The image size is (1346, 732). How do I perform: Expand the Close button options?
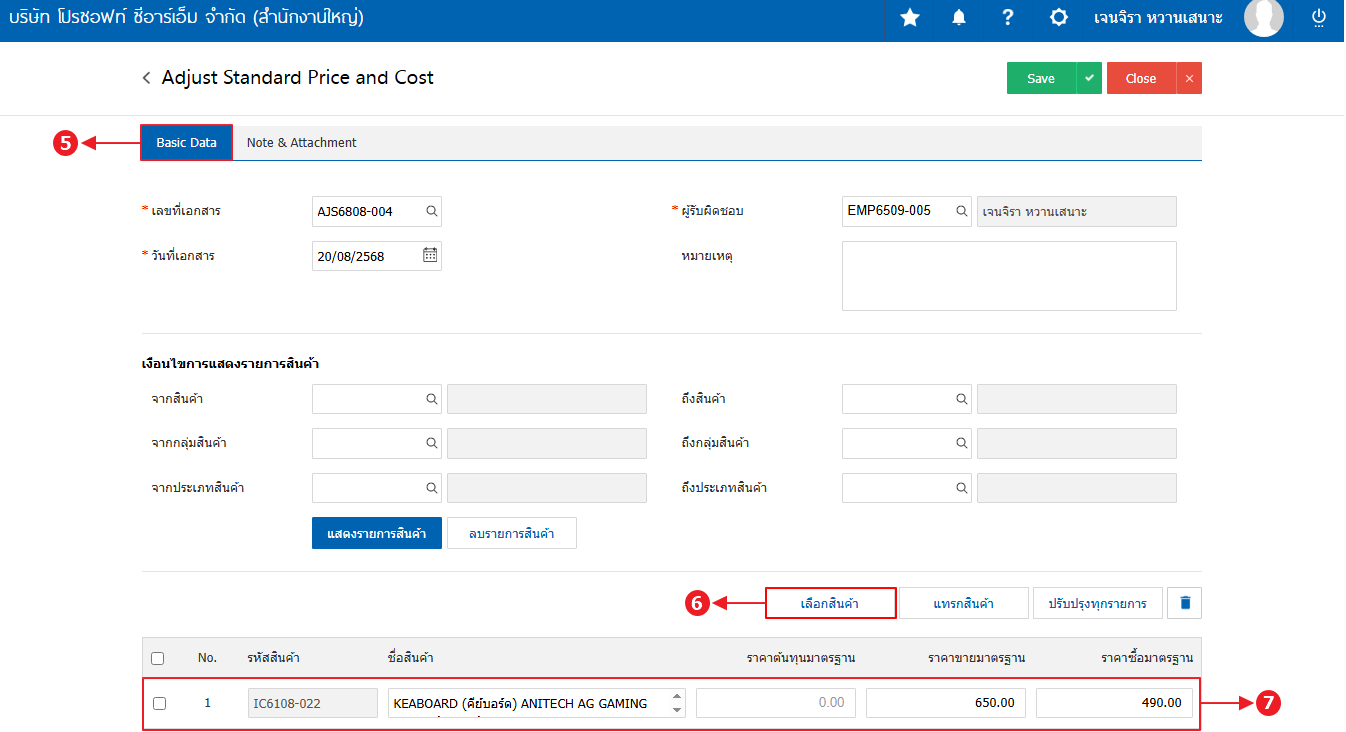[1189, 78]
